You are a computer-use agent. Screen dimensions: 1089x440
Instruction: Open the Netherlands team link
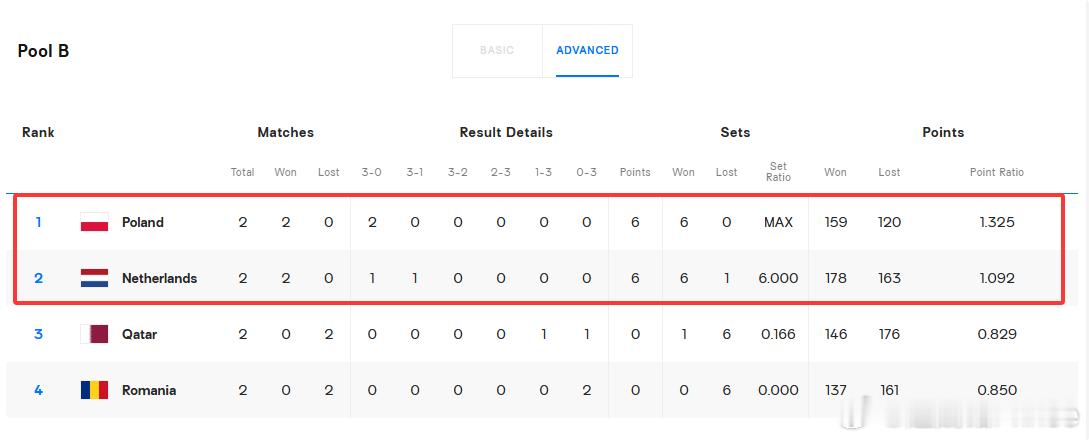[160, 278]
